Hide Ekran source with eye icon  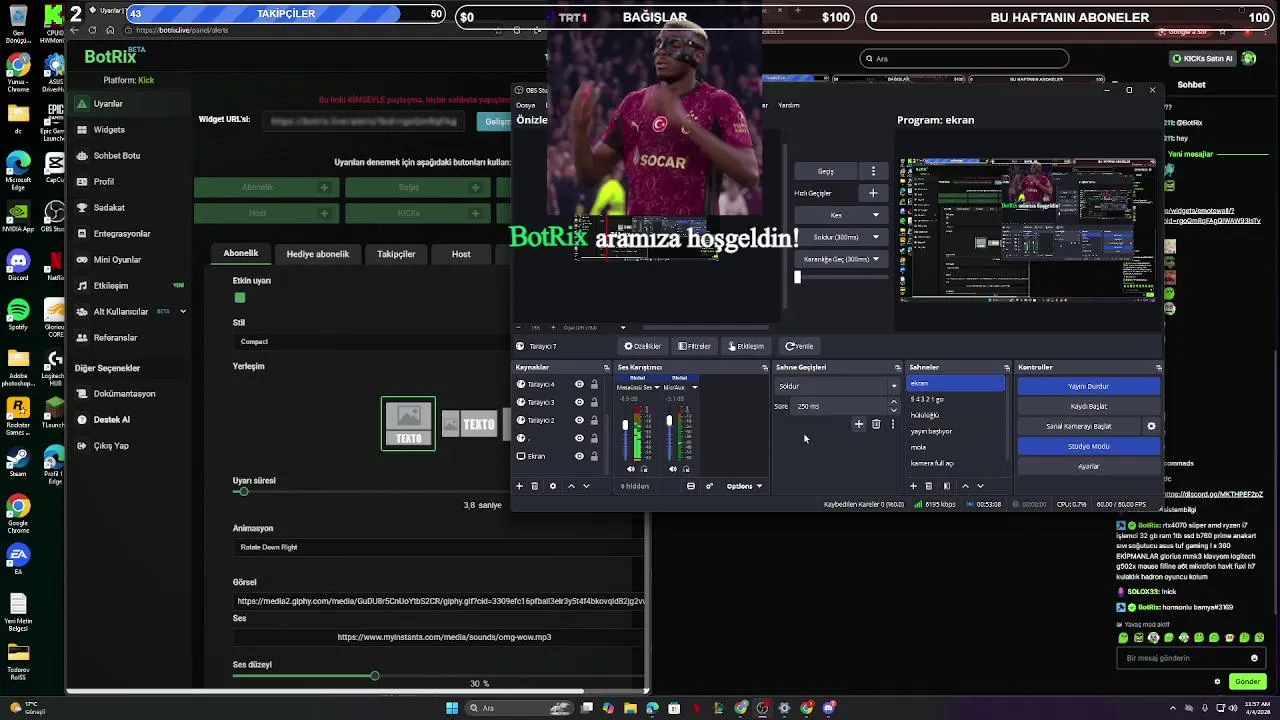coord(579,456)
